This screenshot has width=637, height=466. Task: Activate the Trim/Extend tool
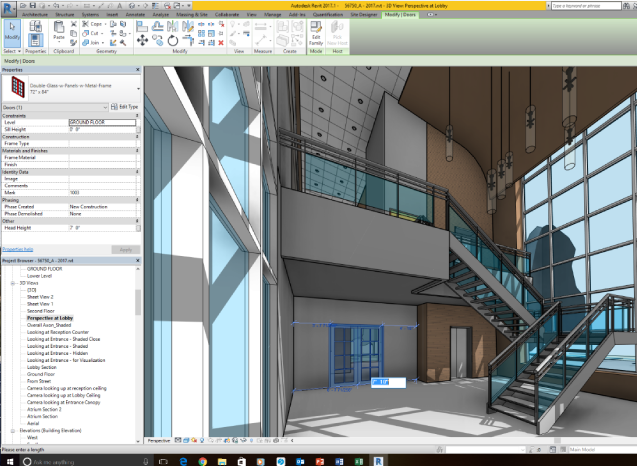pyautogui.click(x=188, y=40)
